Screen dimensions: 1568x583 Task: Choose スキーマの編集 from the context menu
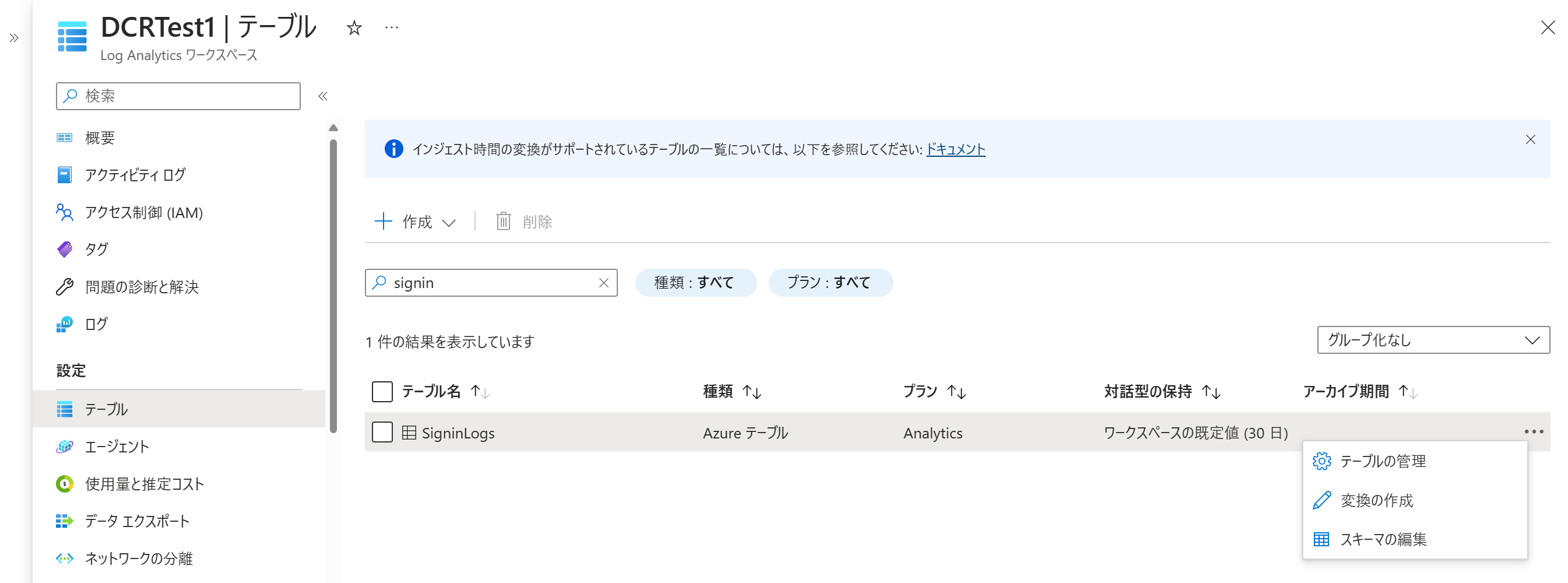click(1383, 539)
